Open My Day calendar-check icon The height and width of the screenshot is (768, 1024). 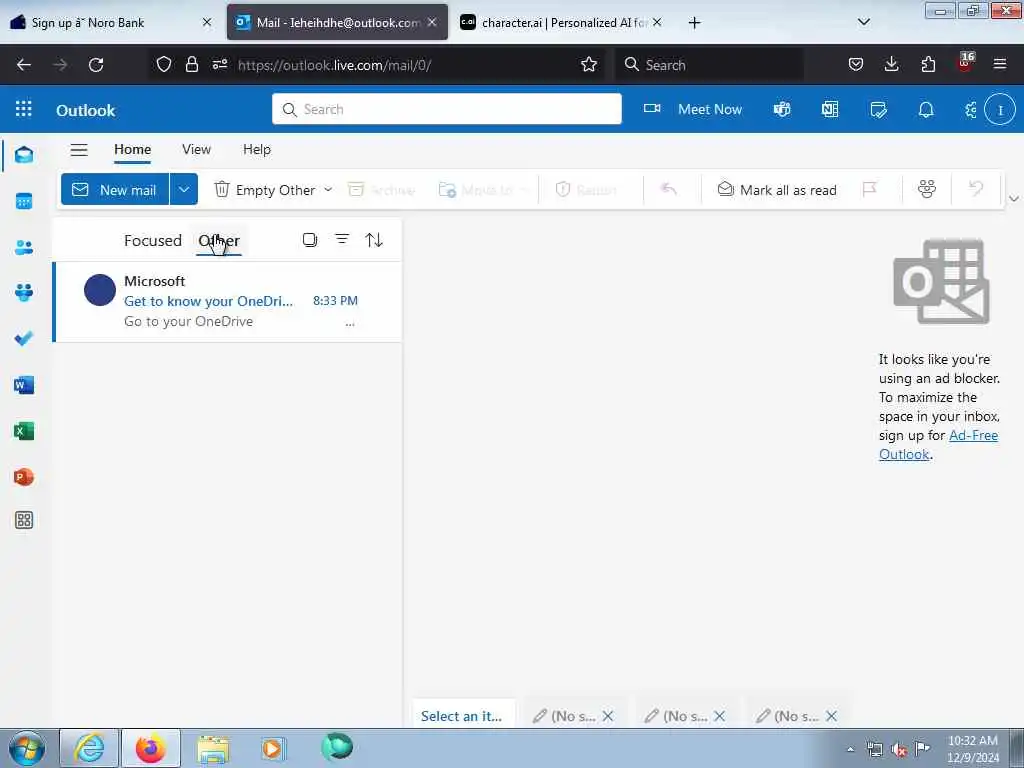(878, 110)
